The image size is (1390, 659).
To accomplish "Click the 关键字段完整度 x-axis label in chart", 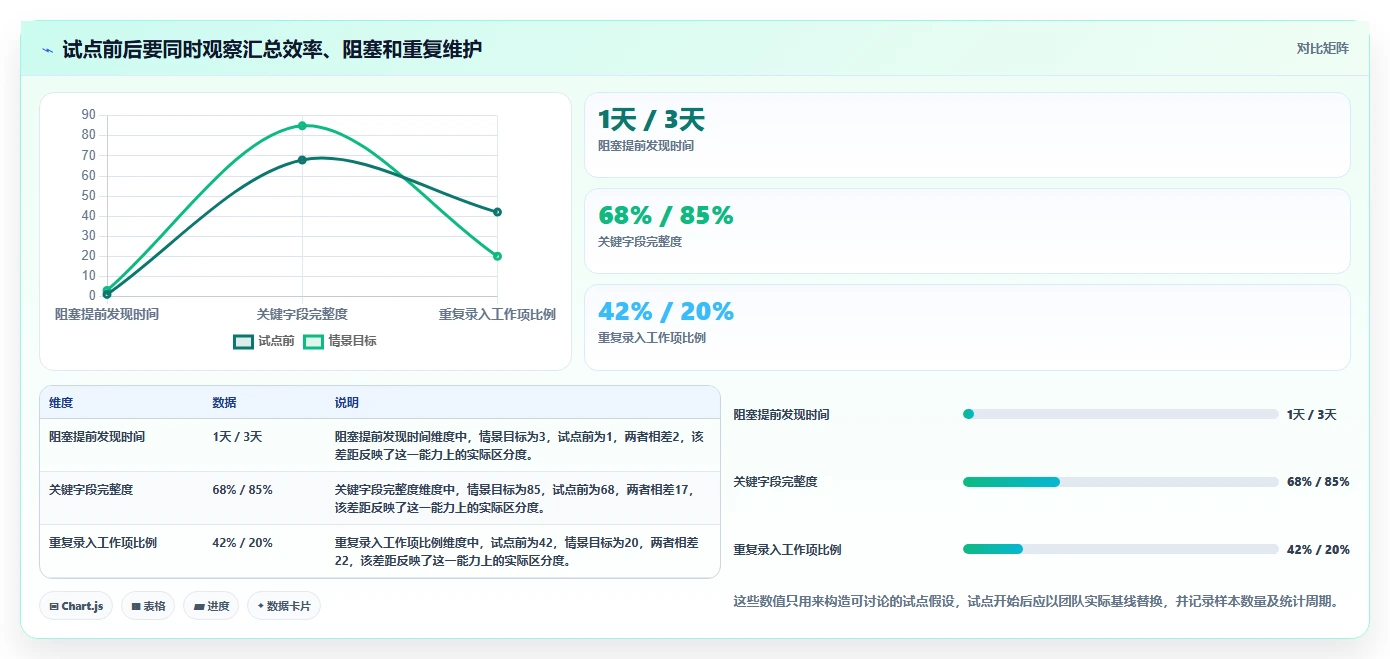I will [x=302, y=314].
